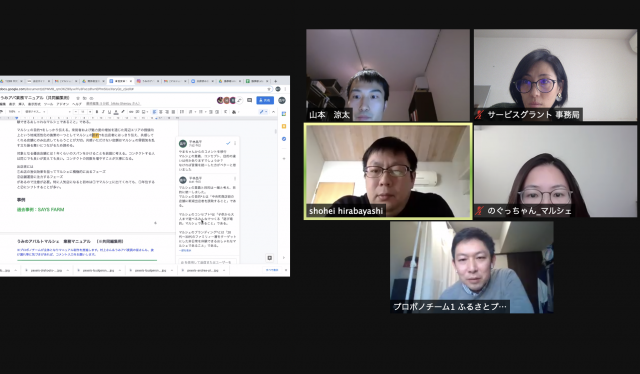Viewport: 640px width, 374px height.
Task: Select the left-align paragraph button
Action: [x=154, y=112]
